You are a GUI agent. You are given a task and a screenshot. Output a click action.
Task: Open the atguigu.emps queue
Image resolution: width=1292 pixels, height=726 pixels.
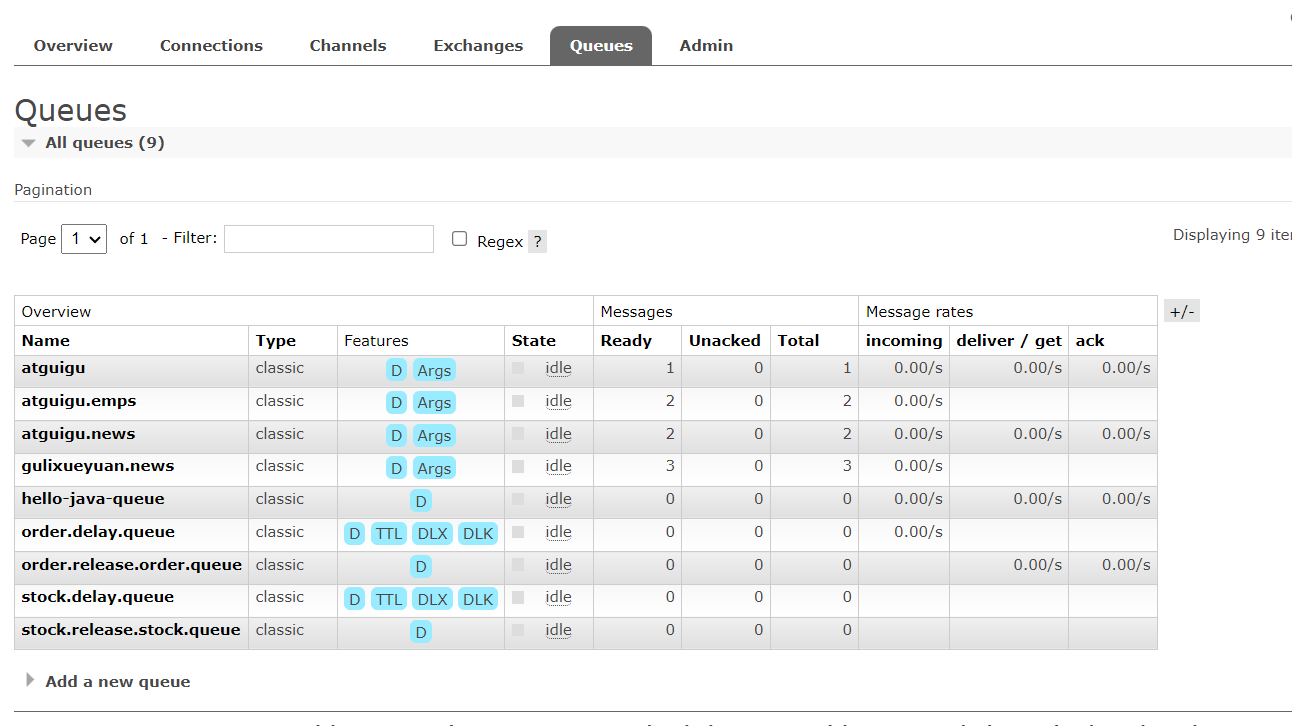(x=79, y=401)
